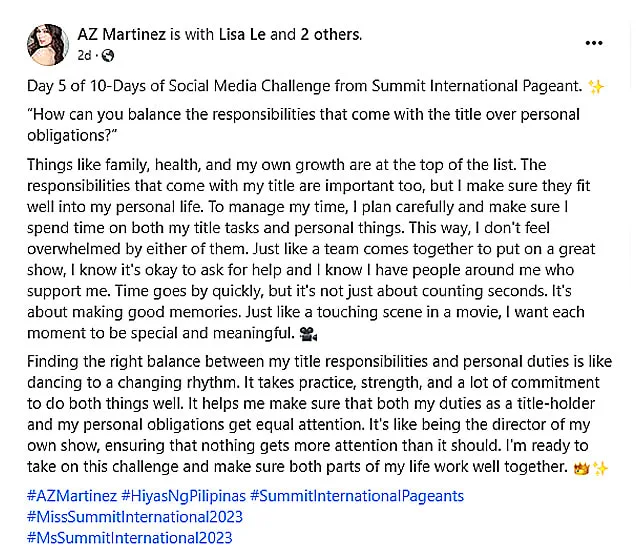Open Lisa Le's tagged profile link
Viewport: 638px width, 557px height.
pyautogui.click(x=242, y=35)
